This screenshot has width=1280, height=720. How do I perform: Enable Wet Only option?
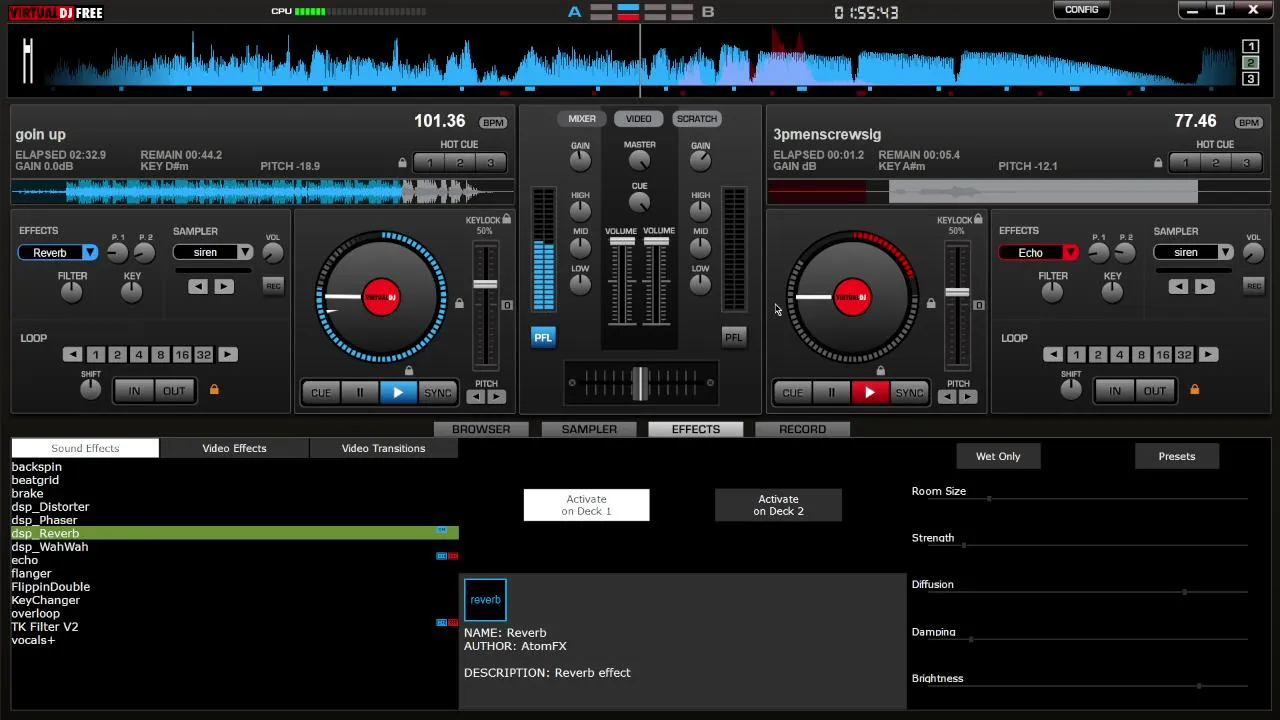click(x=998, y=456)
